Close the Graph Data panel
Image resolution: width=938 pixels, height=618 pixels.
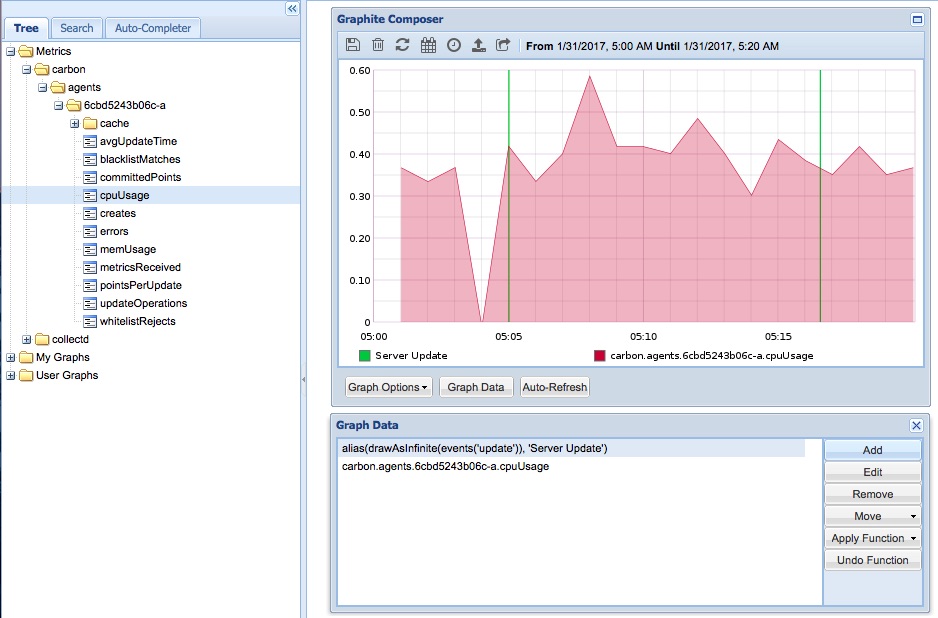point(916,425)
